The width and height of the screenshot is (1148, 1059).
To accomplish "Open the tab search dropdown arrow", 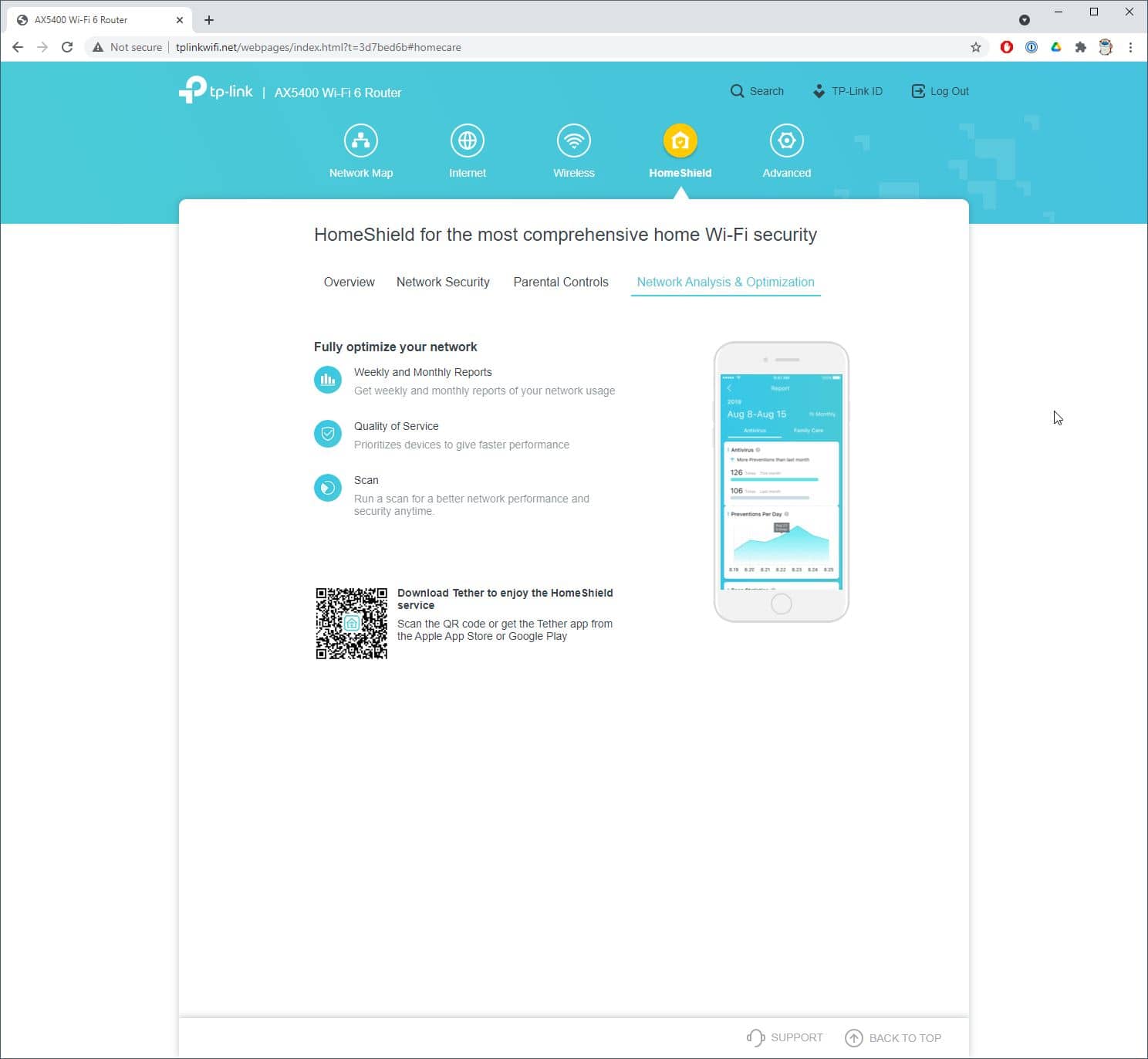I will (1025, 20).
